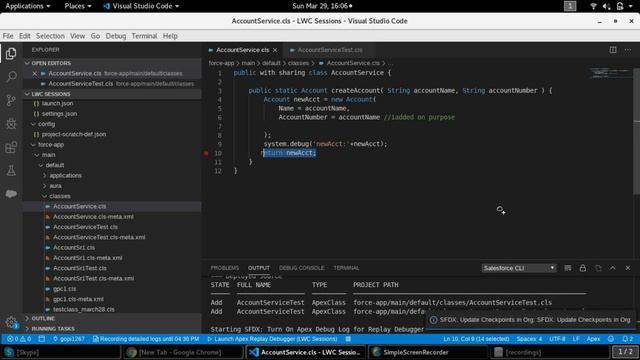Switch to the Debug Console tab
This screenshot has height=360, width=640.
click(301, 268)
